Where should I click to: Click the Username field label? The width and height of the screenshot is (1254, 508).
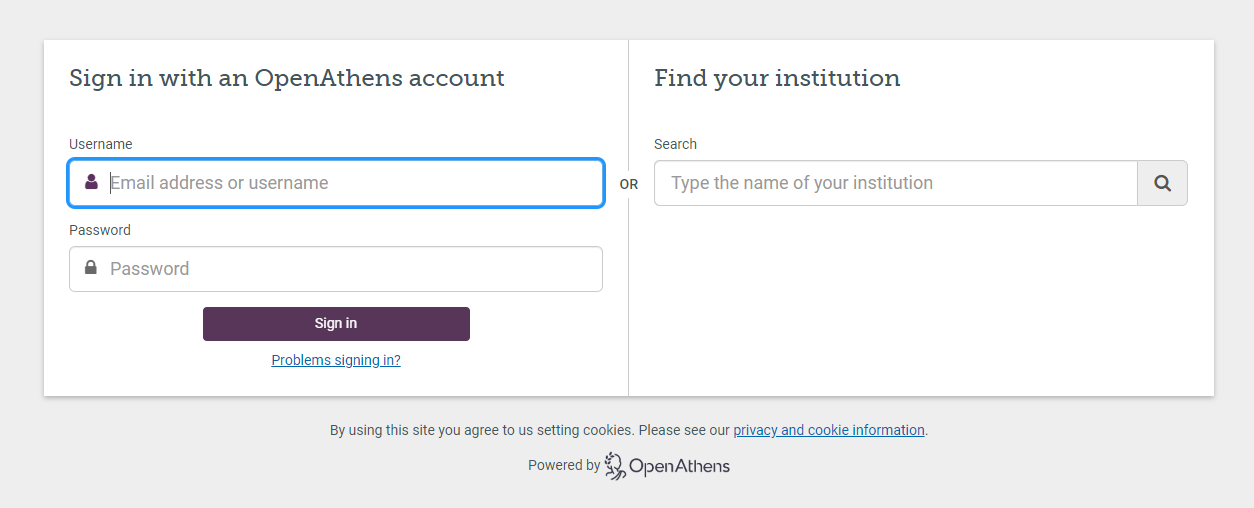[101, 144]
